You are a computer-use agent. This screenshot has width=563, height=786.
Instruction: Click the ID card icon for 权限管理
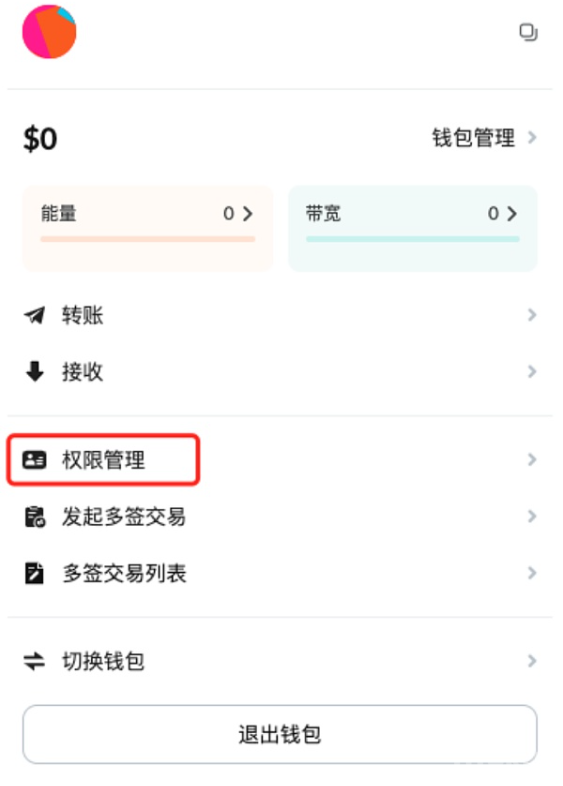35,460
